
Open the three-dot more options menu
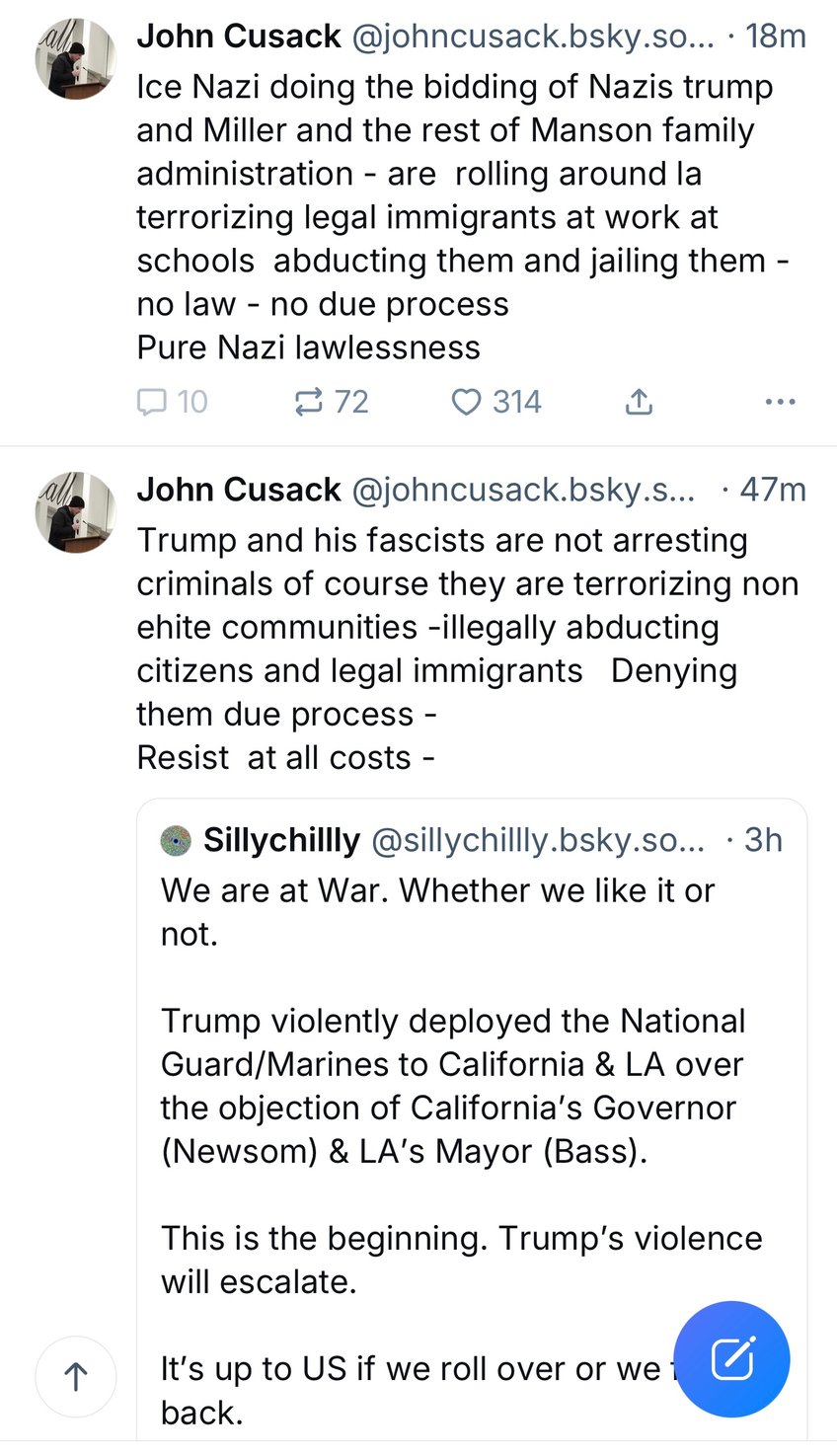pos(780,402)
